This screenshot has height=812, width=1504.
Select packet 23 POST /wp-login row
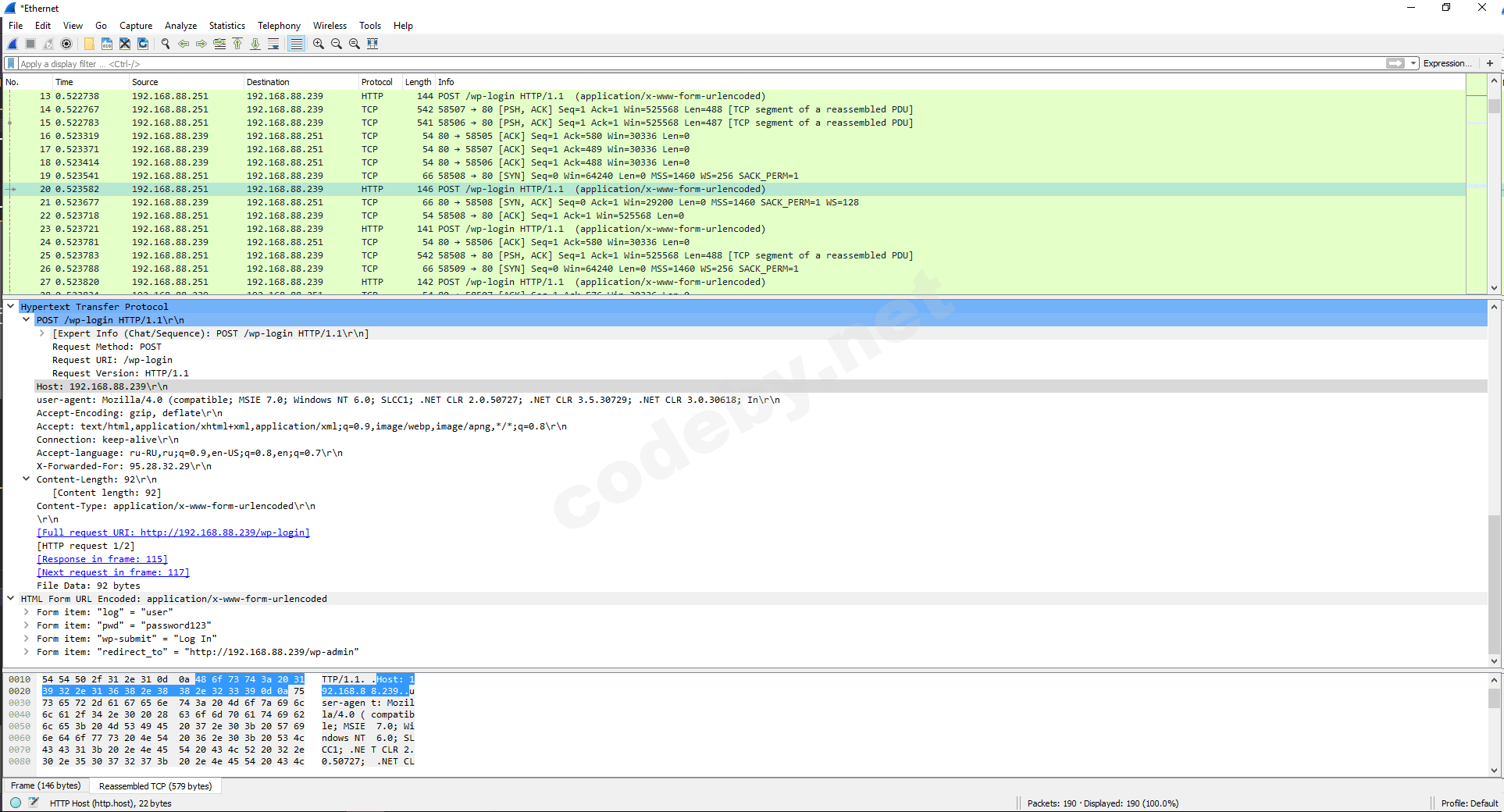click(734, 229)
